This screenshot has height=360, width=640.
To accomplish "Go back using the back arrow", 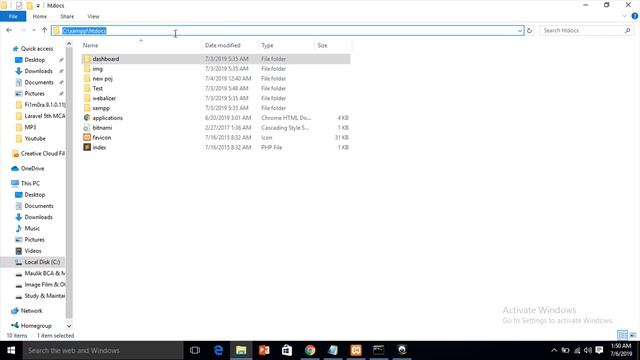I will point(9,30).
